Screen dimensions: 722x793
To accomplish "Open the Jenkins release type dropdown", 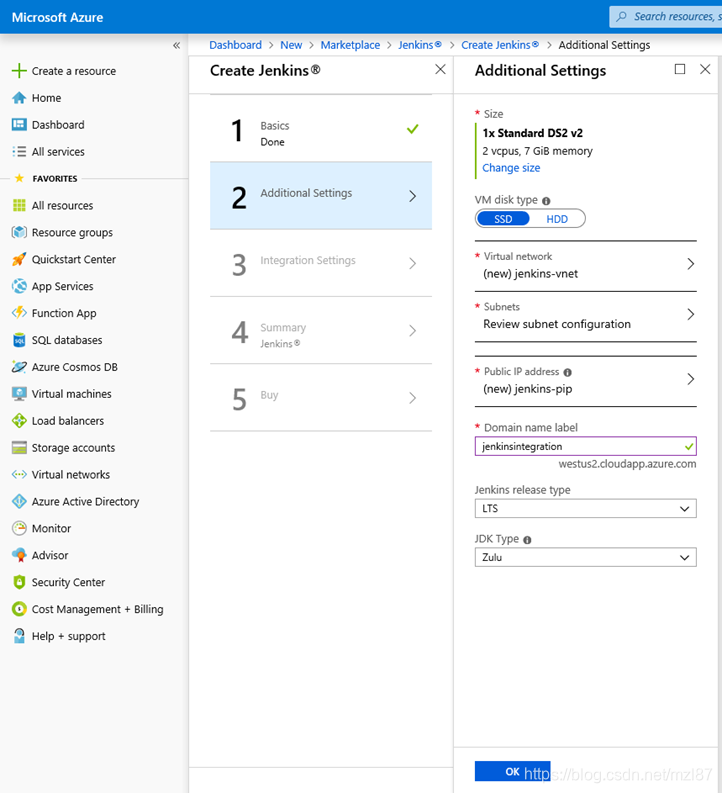I will tap(585, 508).
